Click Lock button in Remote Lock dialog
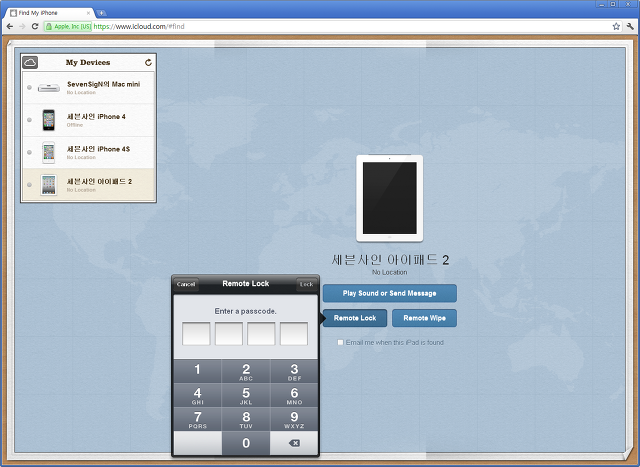The image size is (640, 467). coord(306,284)
